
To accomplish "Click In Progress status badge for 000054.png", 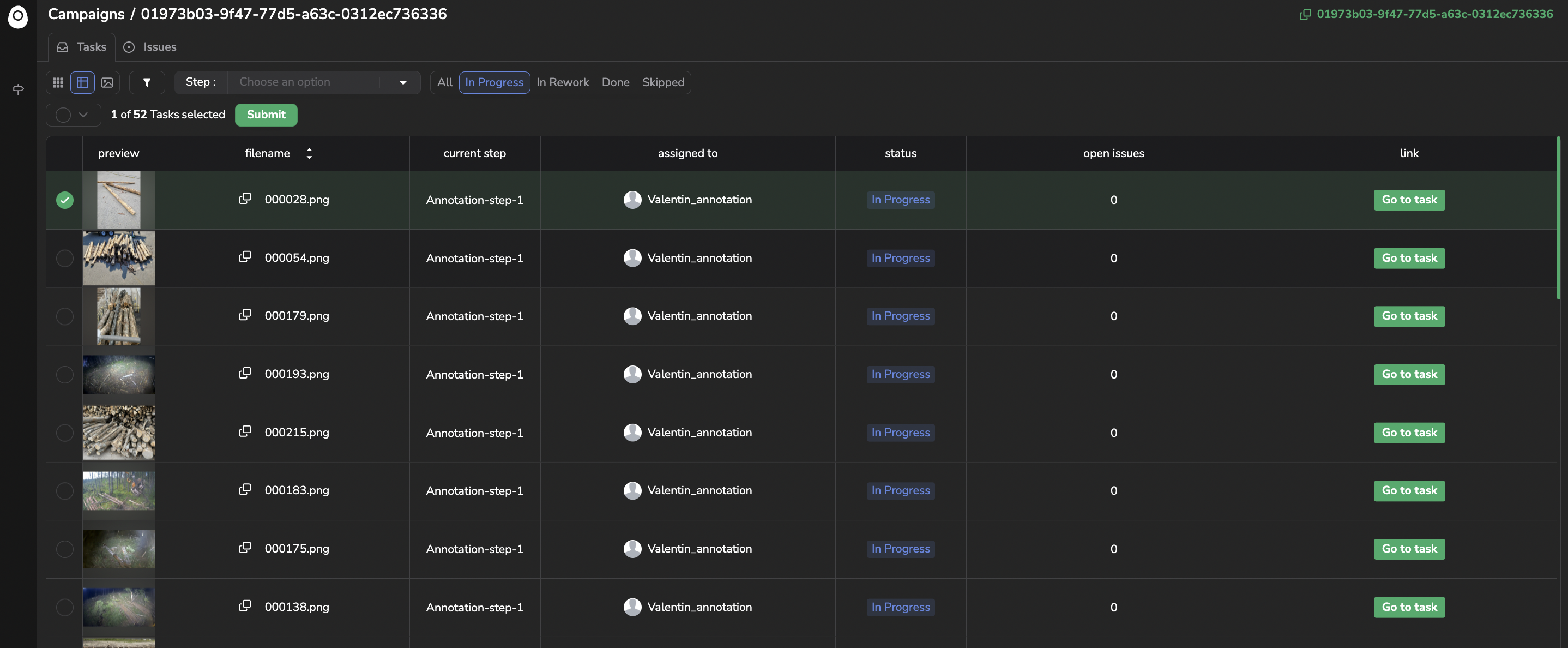I will click(x=900, y=258).
